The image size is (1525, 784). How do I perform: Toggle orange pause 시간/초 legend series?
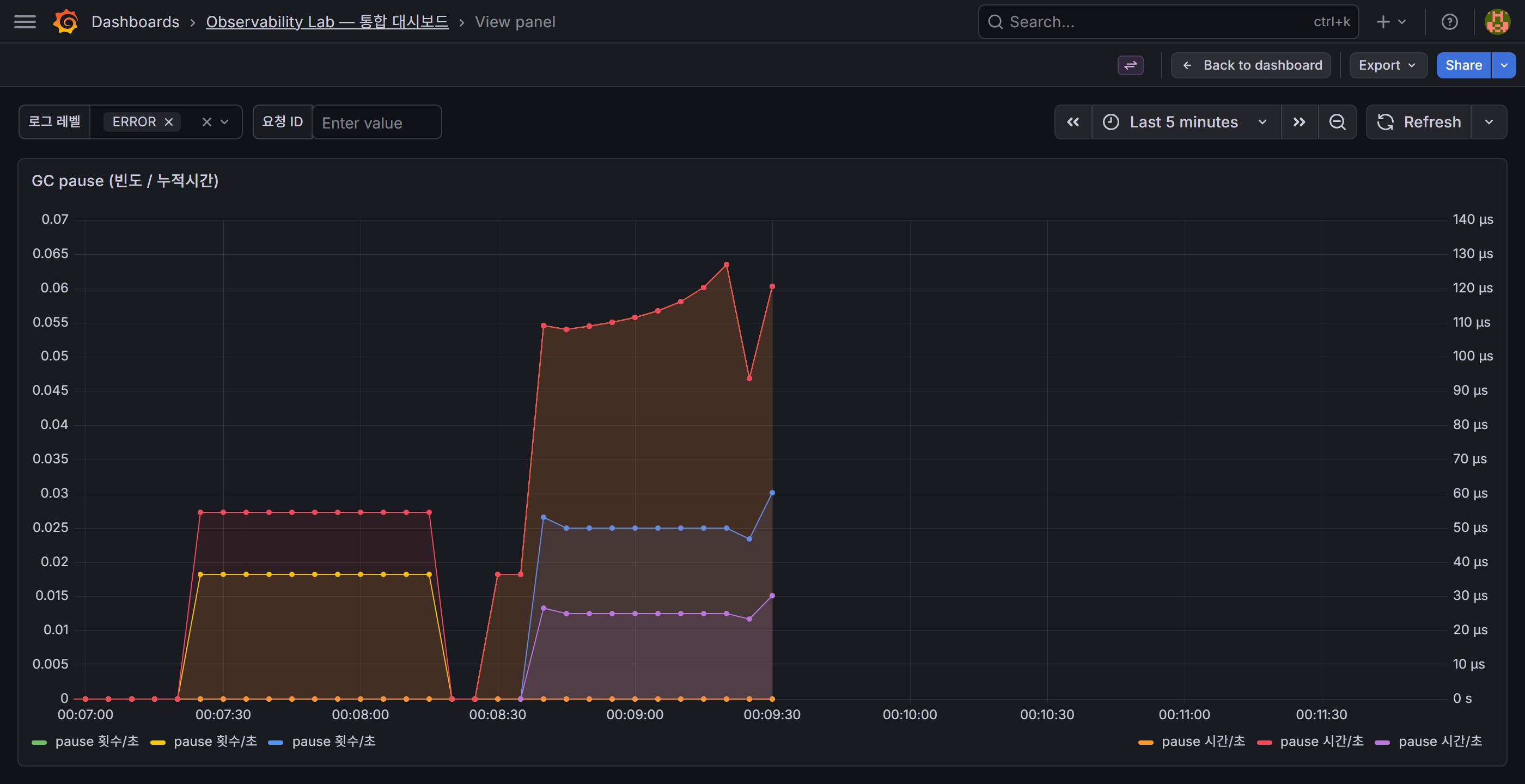point(1203,742)
